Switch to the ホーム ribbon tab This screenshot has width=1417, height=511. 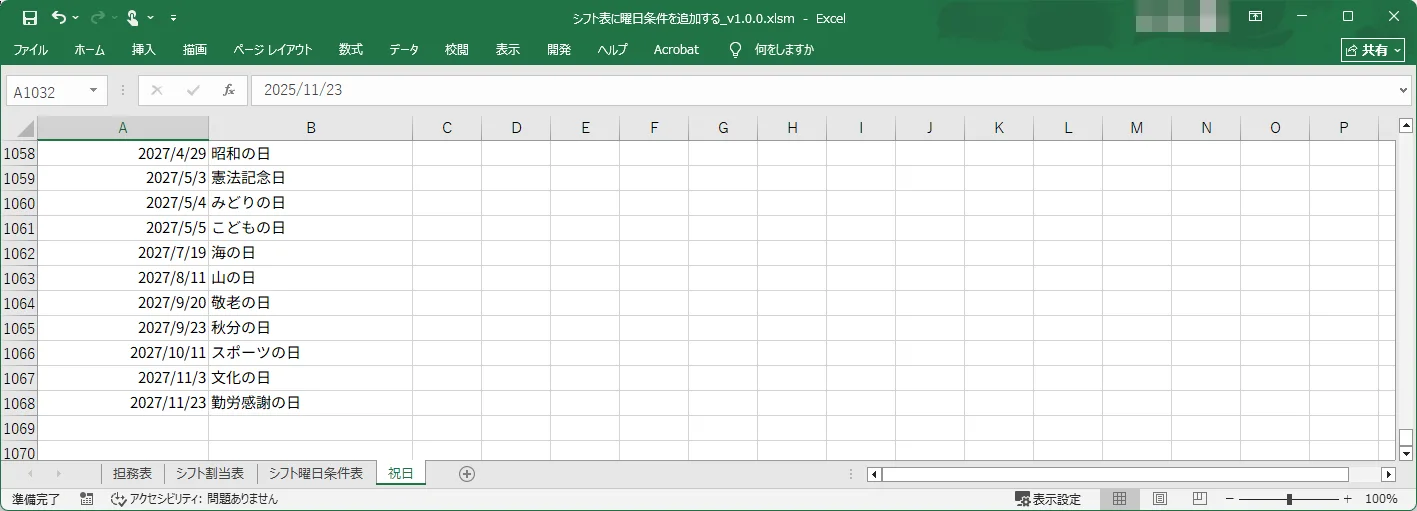[89, 49]
